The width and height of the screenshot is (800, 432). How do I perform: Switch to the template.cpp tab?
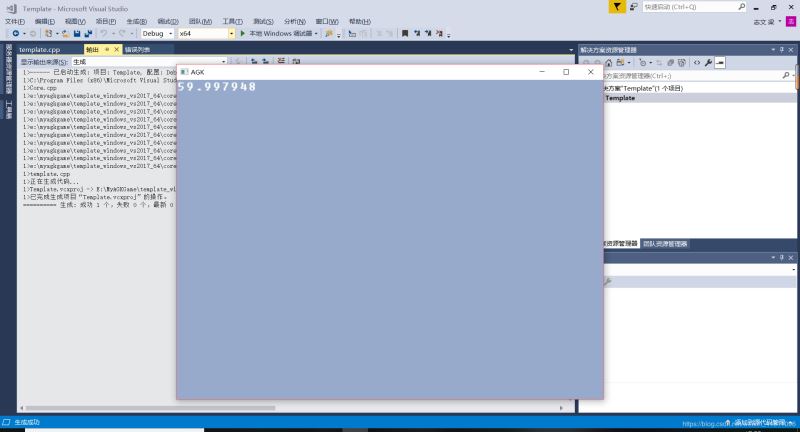click(x=39, y=49)
